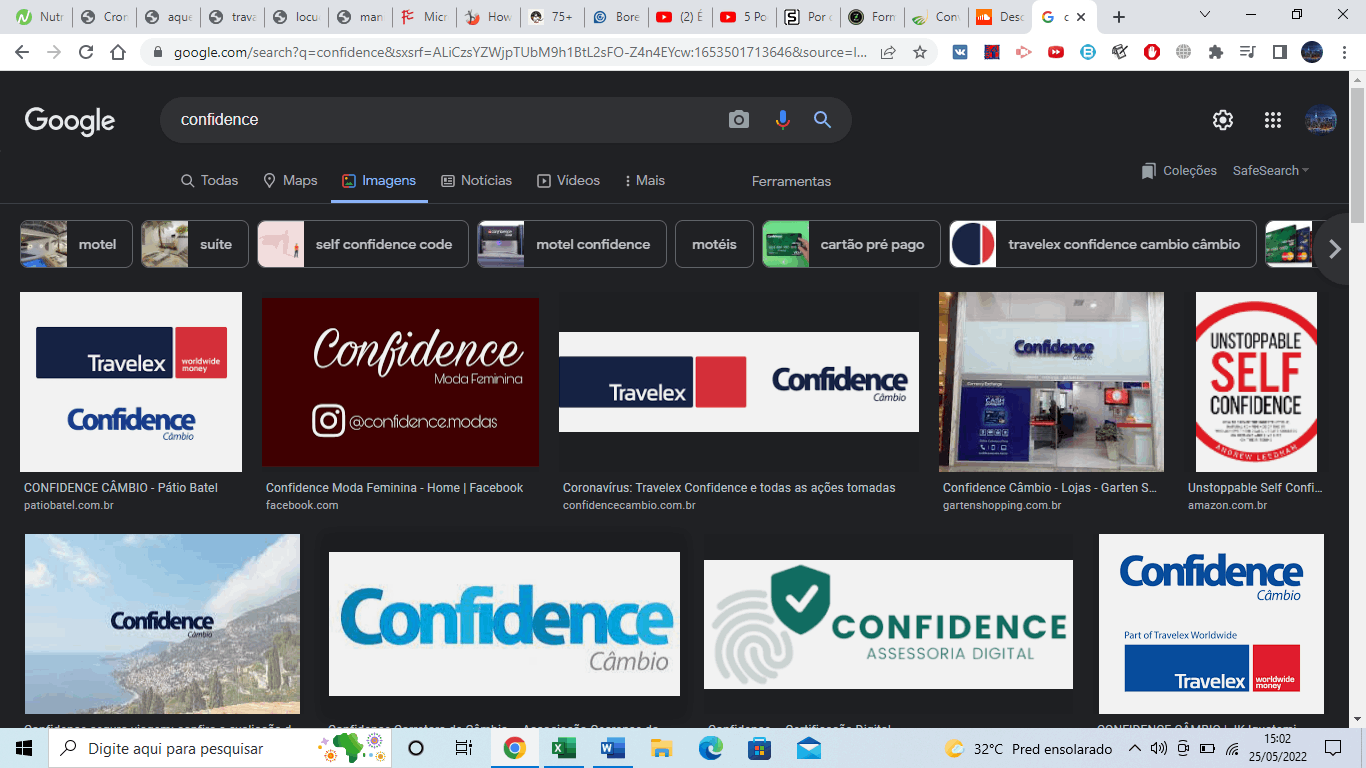
Task: Select the Imagens tab
Action: click(x=379, y=181)
